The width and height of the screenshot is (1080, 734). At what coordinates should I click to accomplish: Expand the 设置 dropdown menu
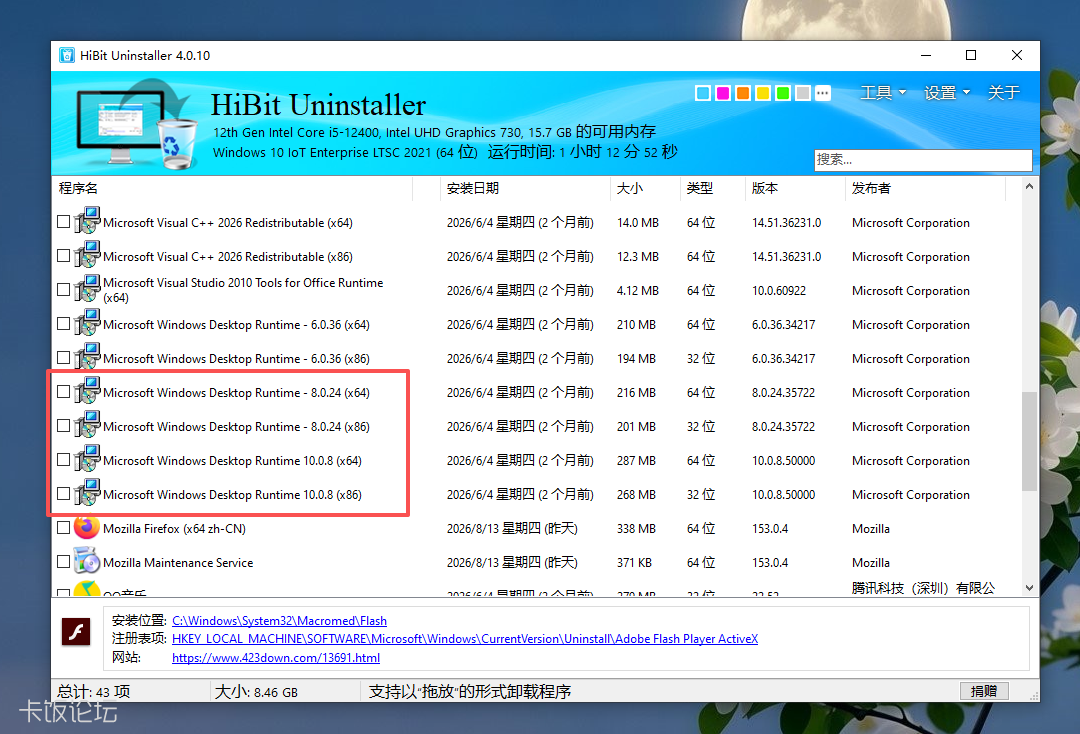click(x=947, y=92)
